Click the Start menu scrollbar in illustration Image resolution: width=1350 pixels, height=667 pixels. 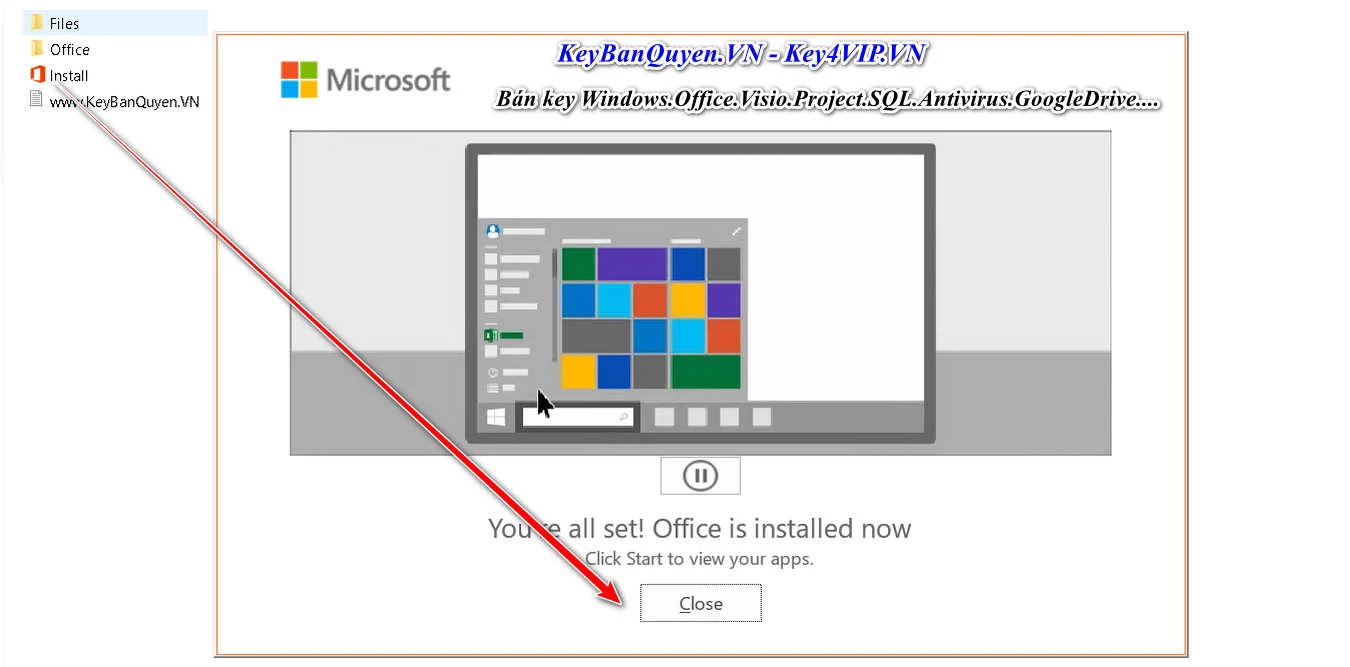(555, 305)
